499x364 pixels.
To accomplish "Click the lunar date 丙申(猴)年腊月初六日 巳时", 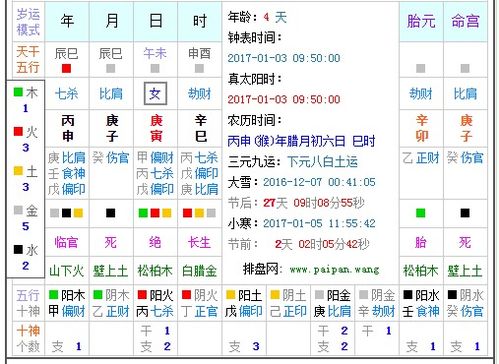I will pos(301,141).
